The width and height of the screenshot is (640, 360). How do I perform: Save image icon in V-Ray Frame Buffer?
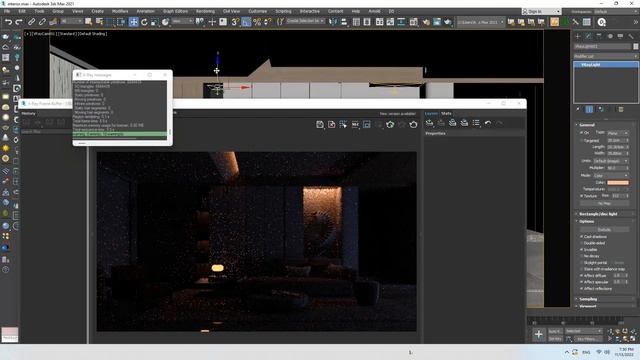[320, 124]
